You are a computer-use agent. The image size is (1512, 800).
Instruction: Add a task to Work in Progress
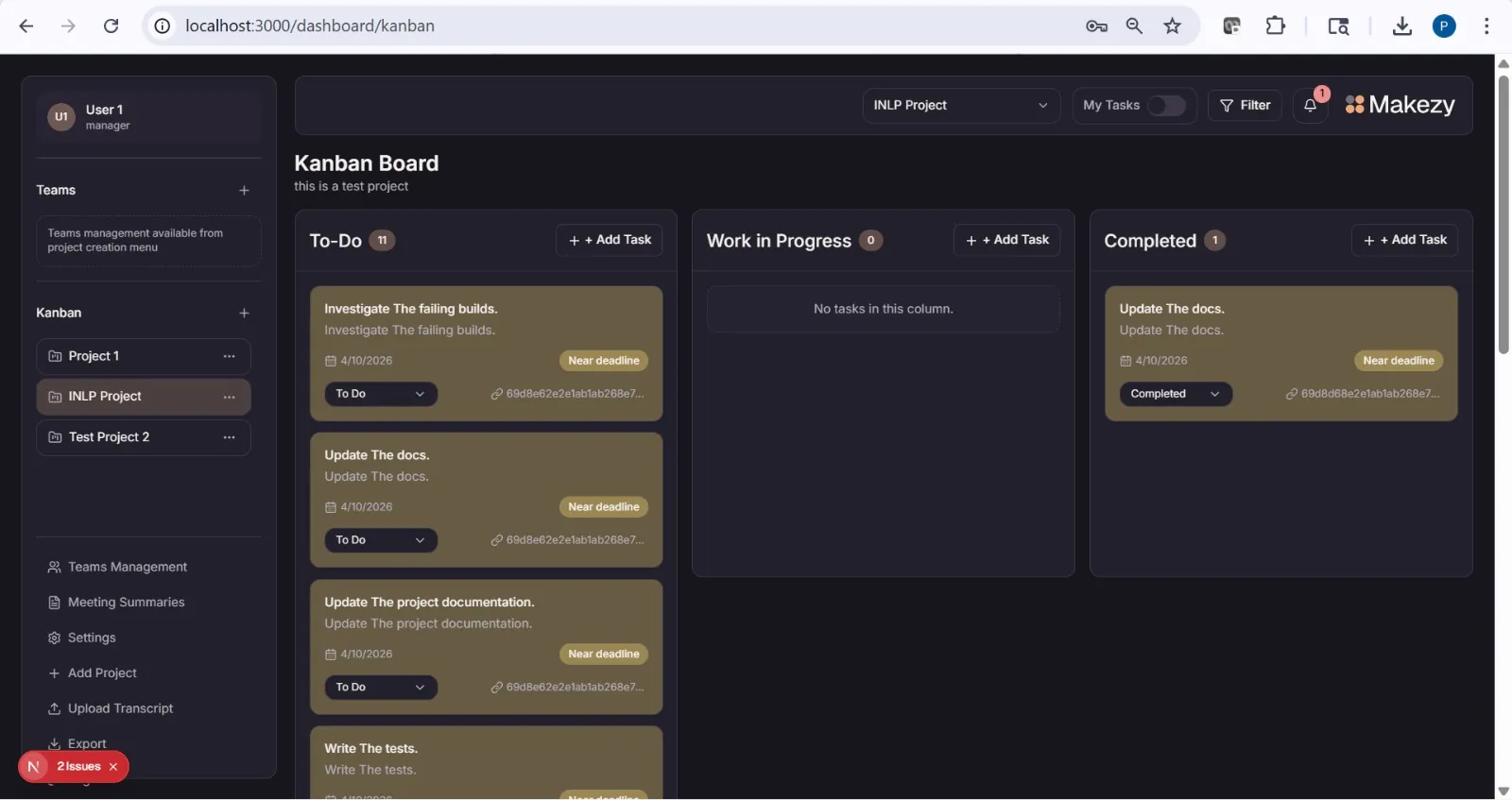click(1007, 241)
